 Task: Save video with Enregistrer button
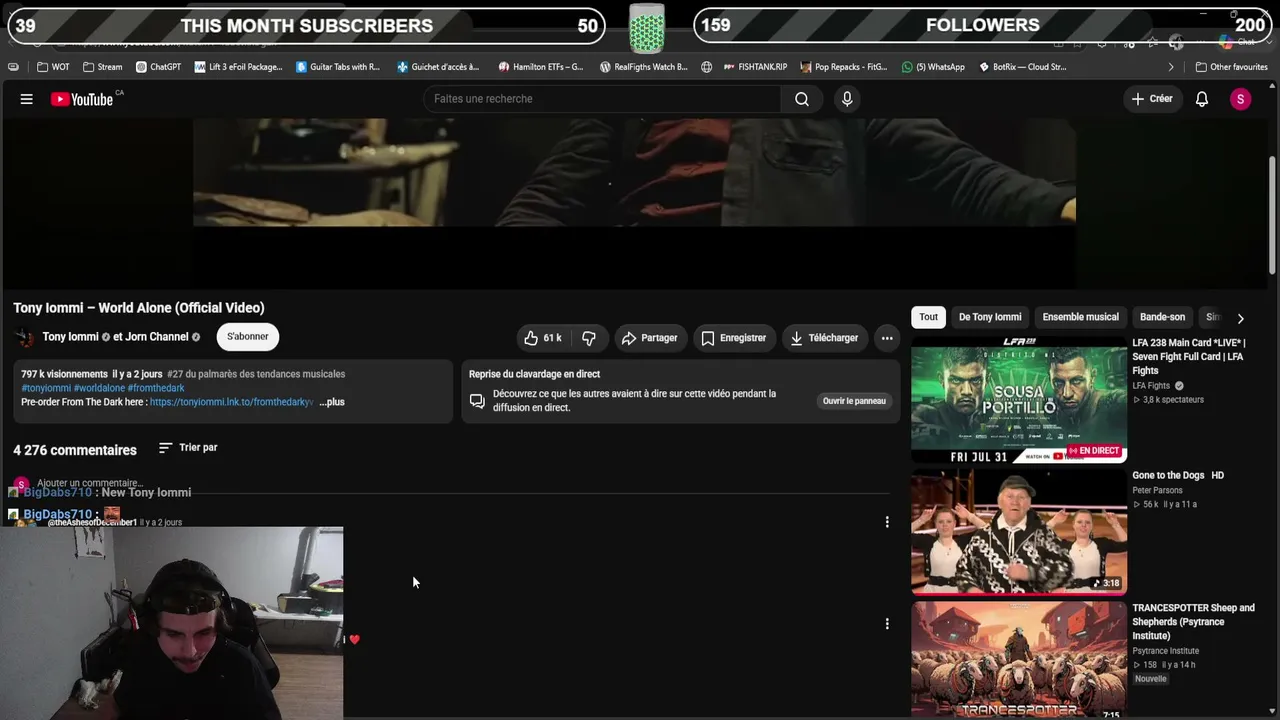[x=734, y=338]
